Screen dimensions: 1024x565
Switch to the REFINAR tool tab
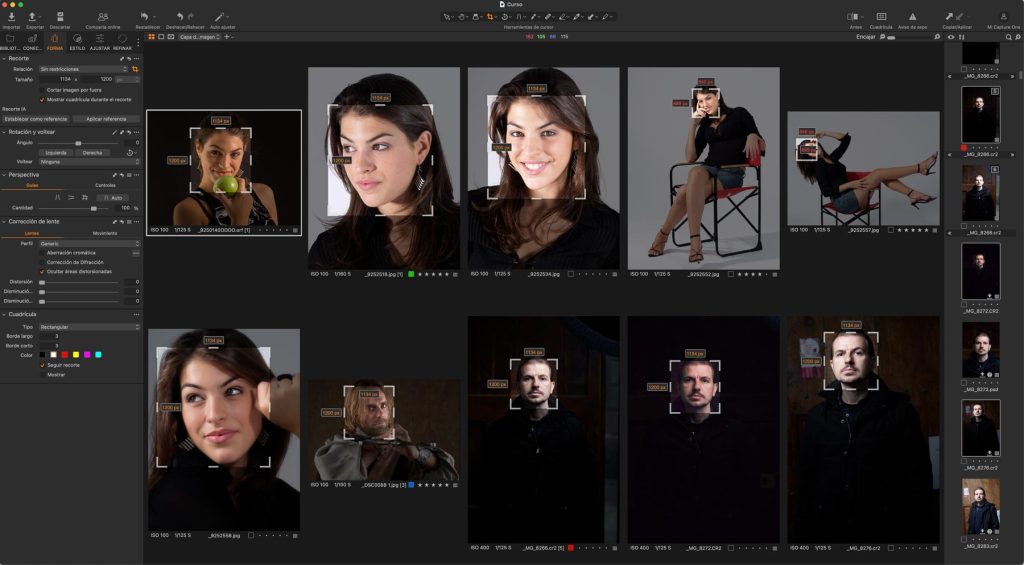pyautogui.click(x=122, y=42)
